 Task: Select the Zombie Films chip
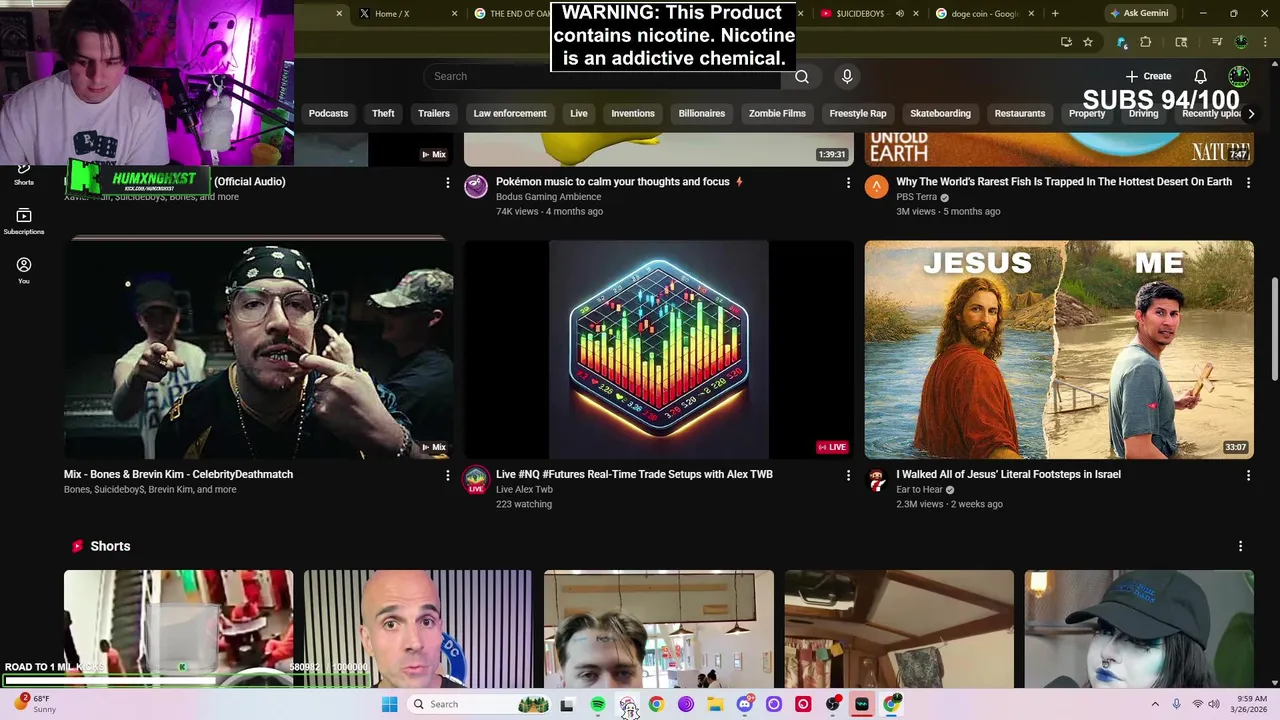(777, 114)
